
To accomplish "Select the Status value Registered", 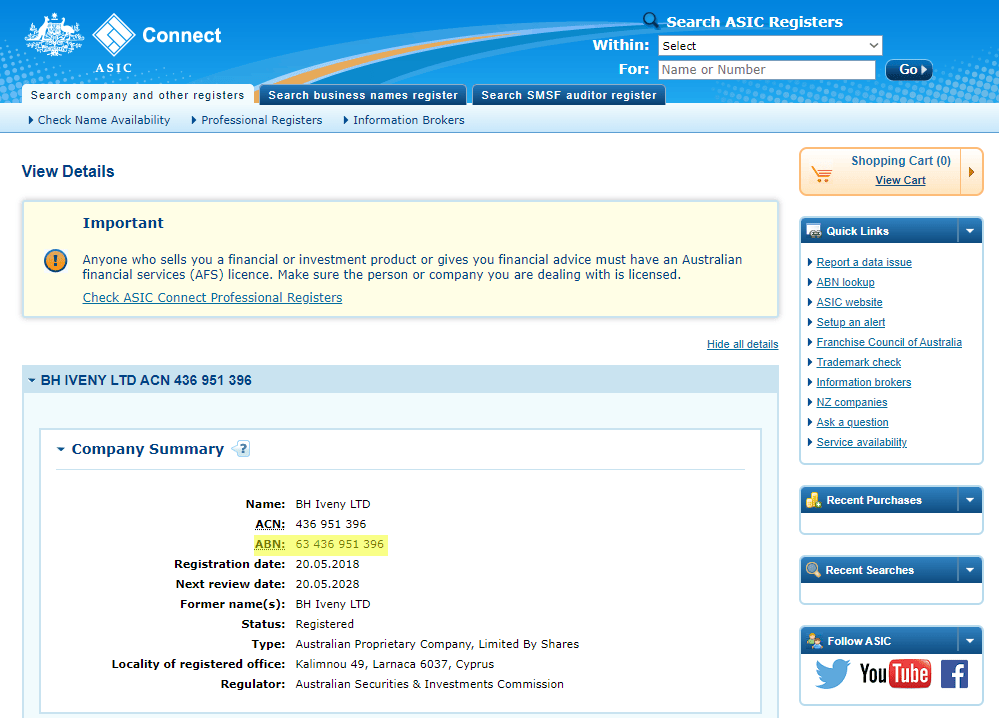I will coord(324,624).
